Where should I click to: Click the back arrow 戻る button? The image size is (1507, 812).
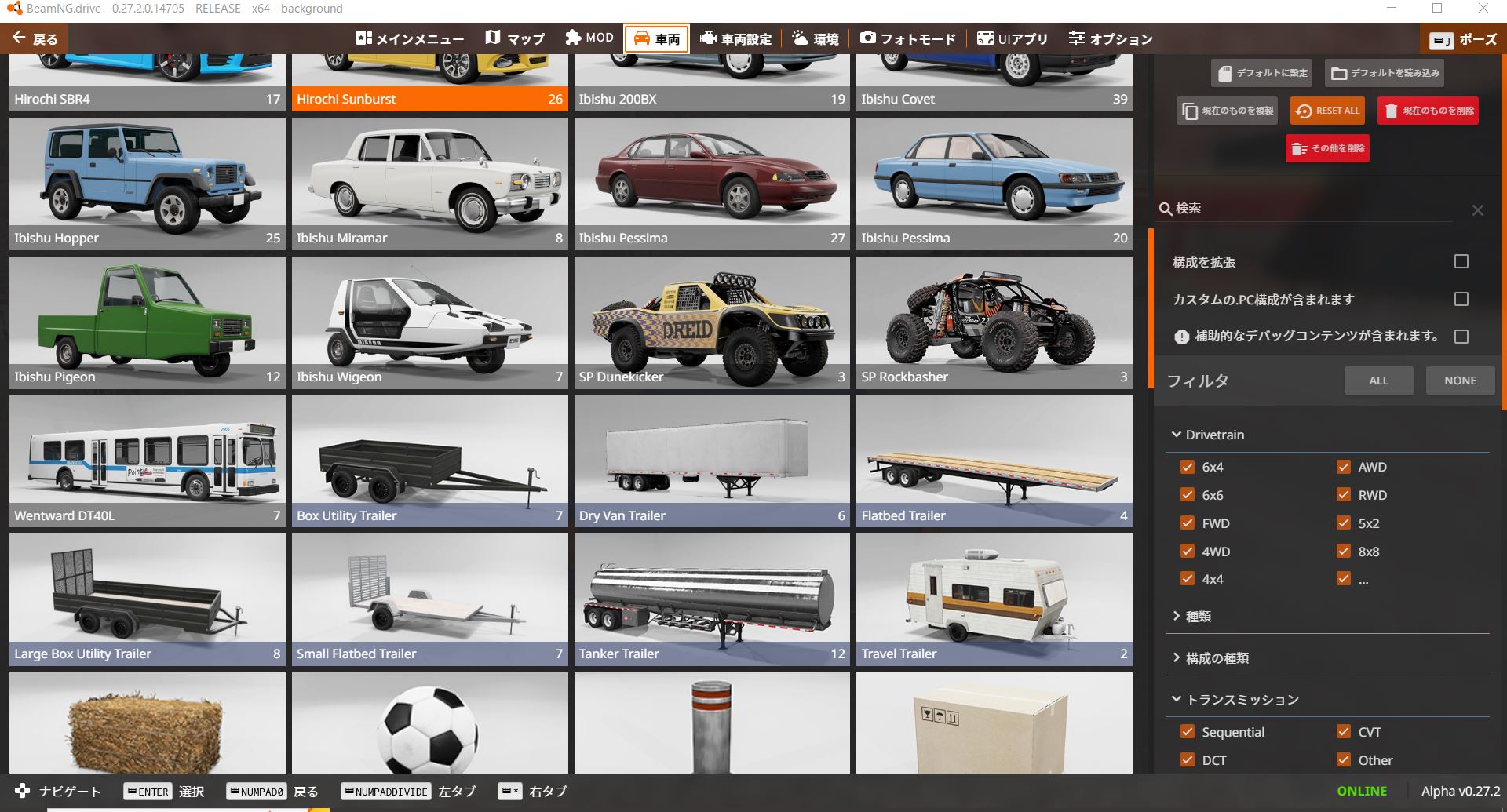click(x=35, y=38)
